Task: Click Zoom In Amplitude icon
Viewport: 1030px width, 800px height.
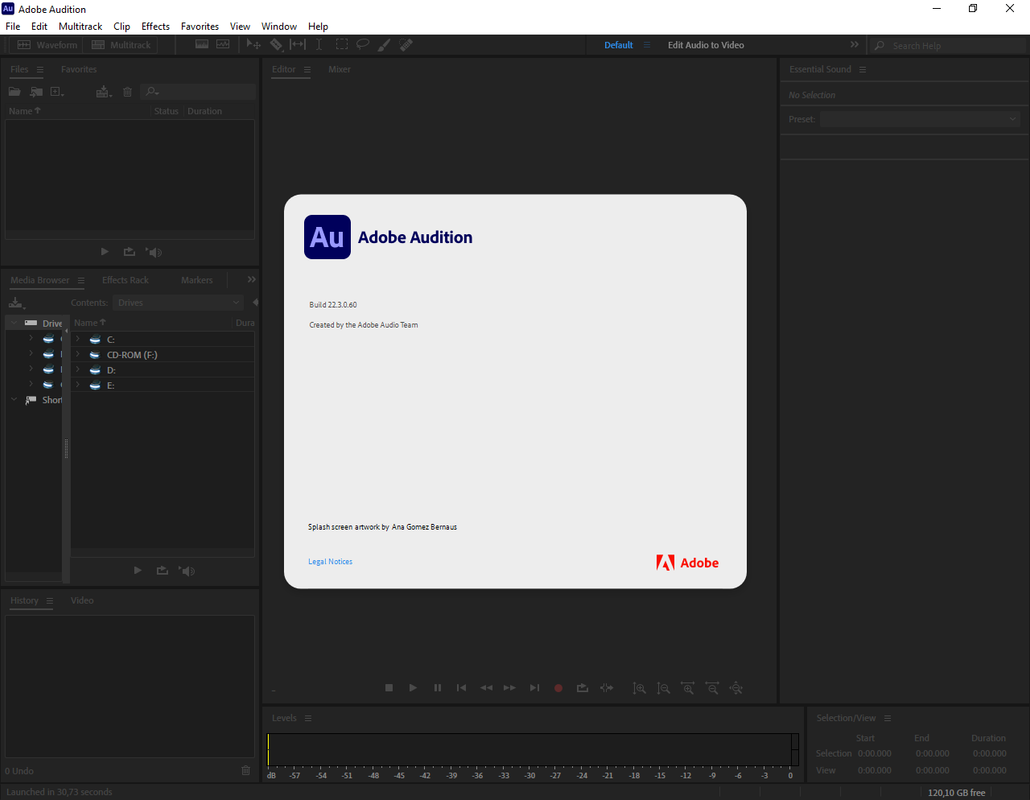Action: point(639,688)
